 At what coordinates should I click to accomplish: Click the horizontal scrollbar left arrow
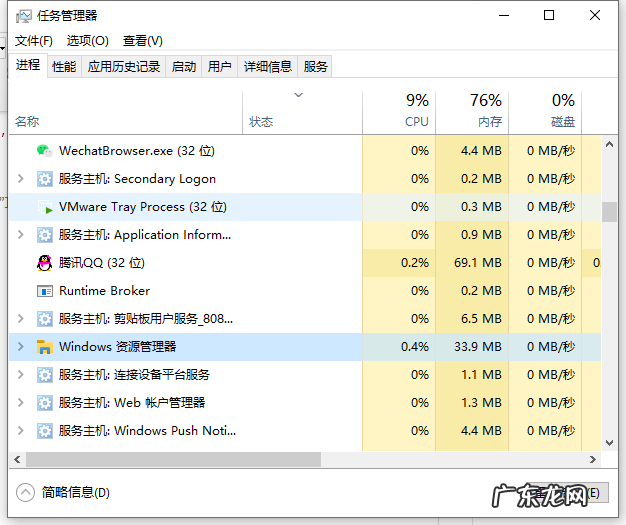[17, 460]
